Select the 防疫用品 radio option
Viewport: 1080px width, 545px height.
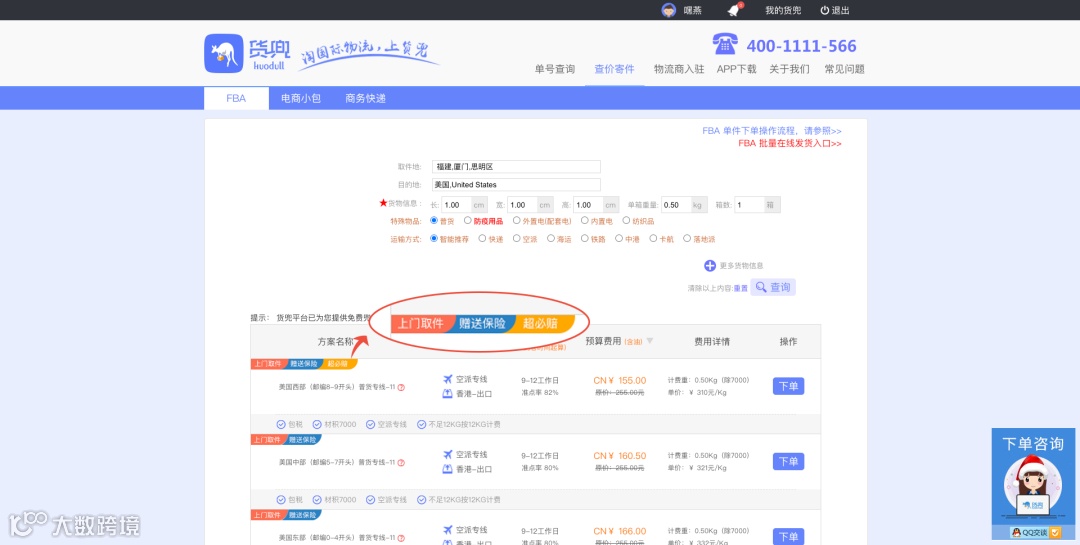(468, 221)
